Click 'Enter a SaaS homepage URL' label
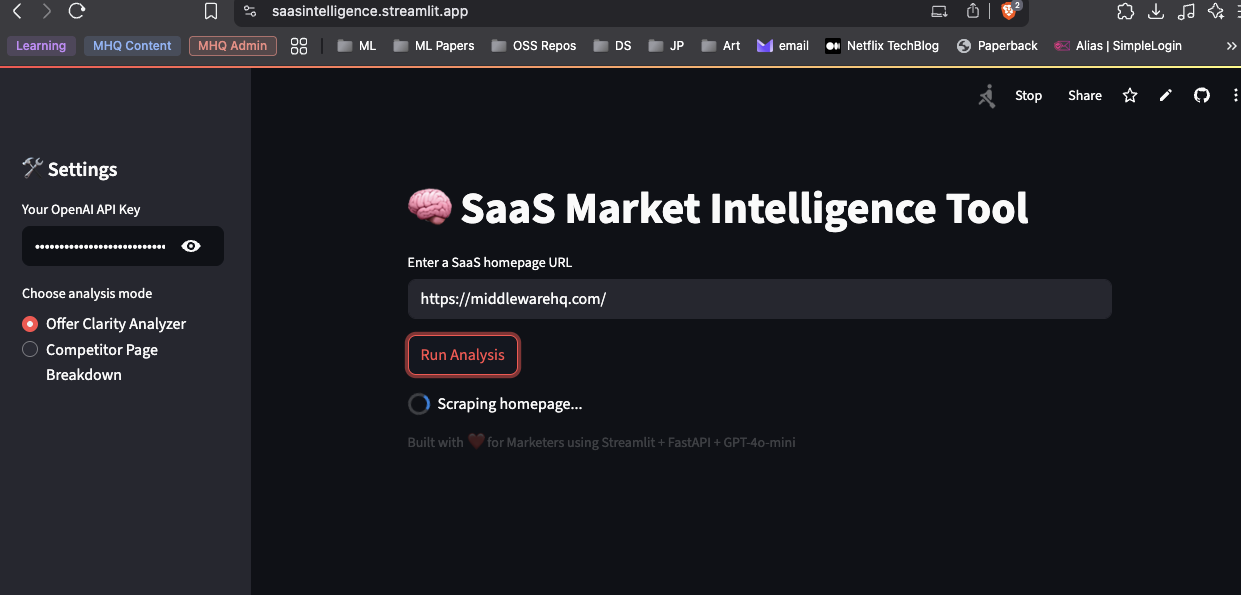Screen dimensions: 1241x595 [x=490, y=263]
